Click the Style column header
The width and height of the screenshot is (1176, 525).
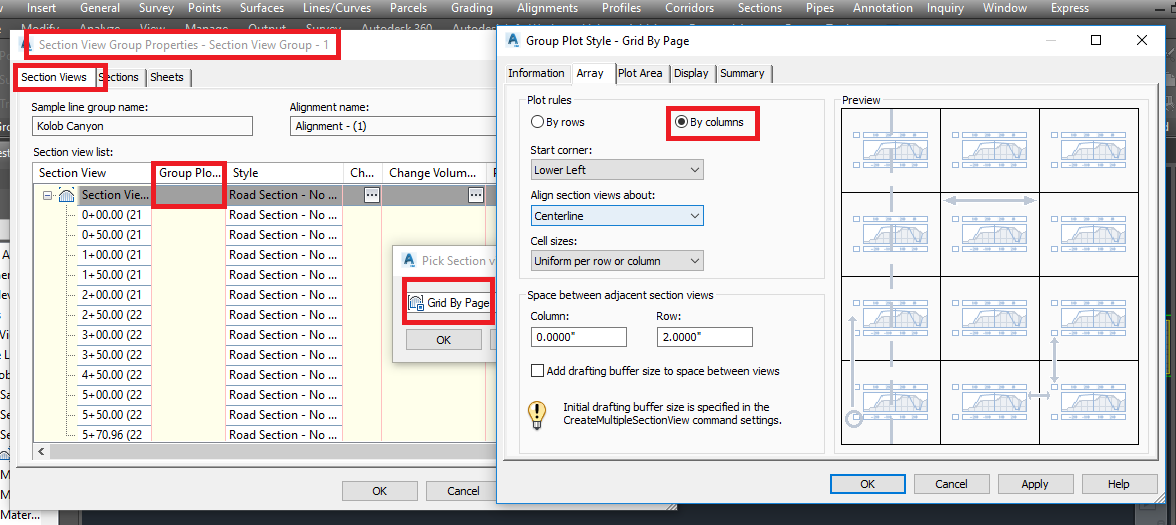(x=284, y=173)
